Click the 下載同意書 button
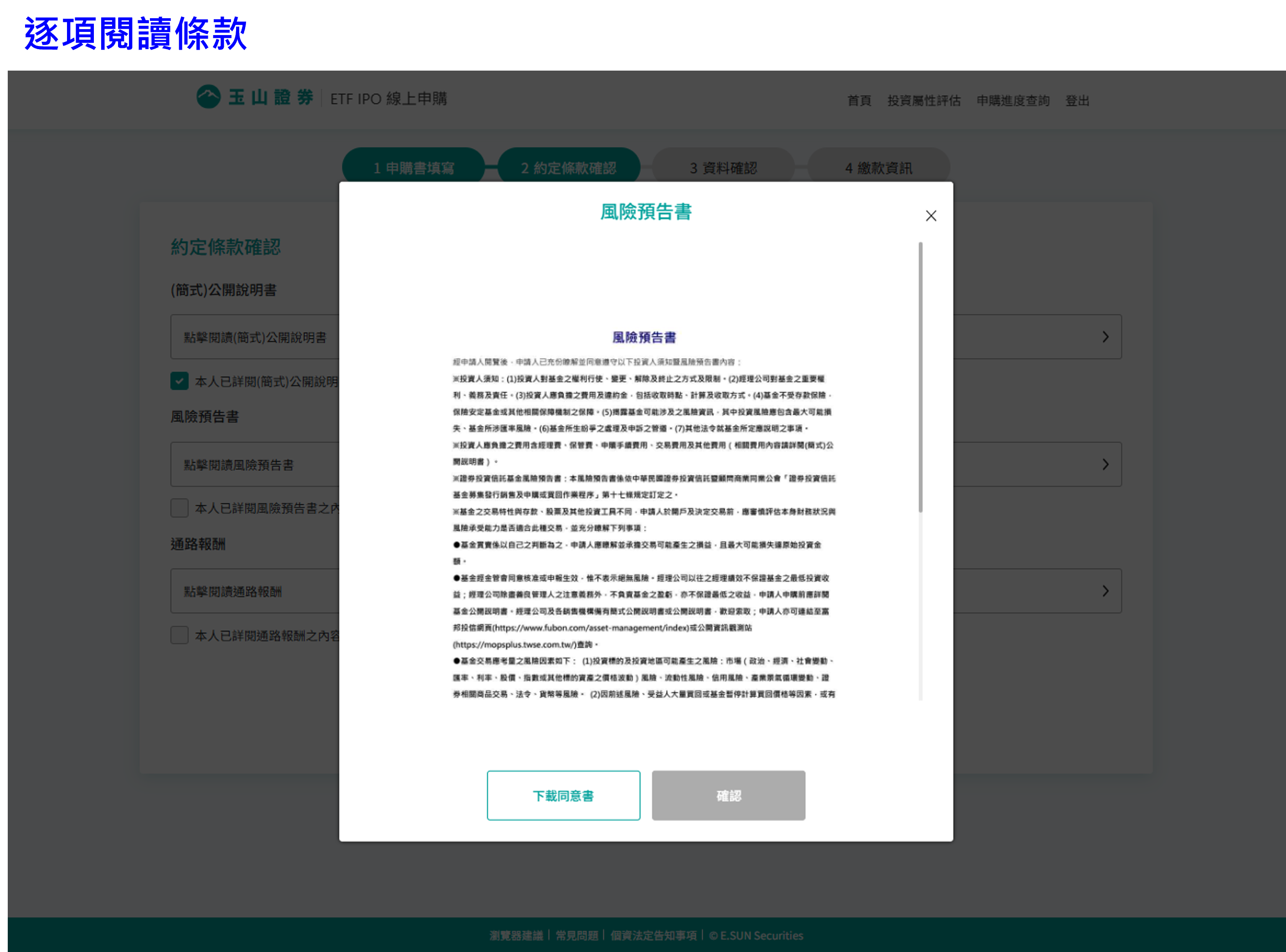Screen dimensions: 1286x952 point(563,795)
